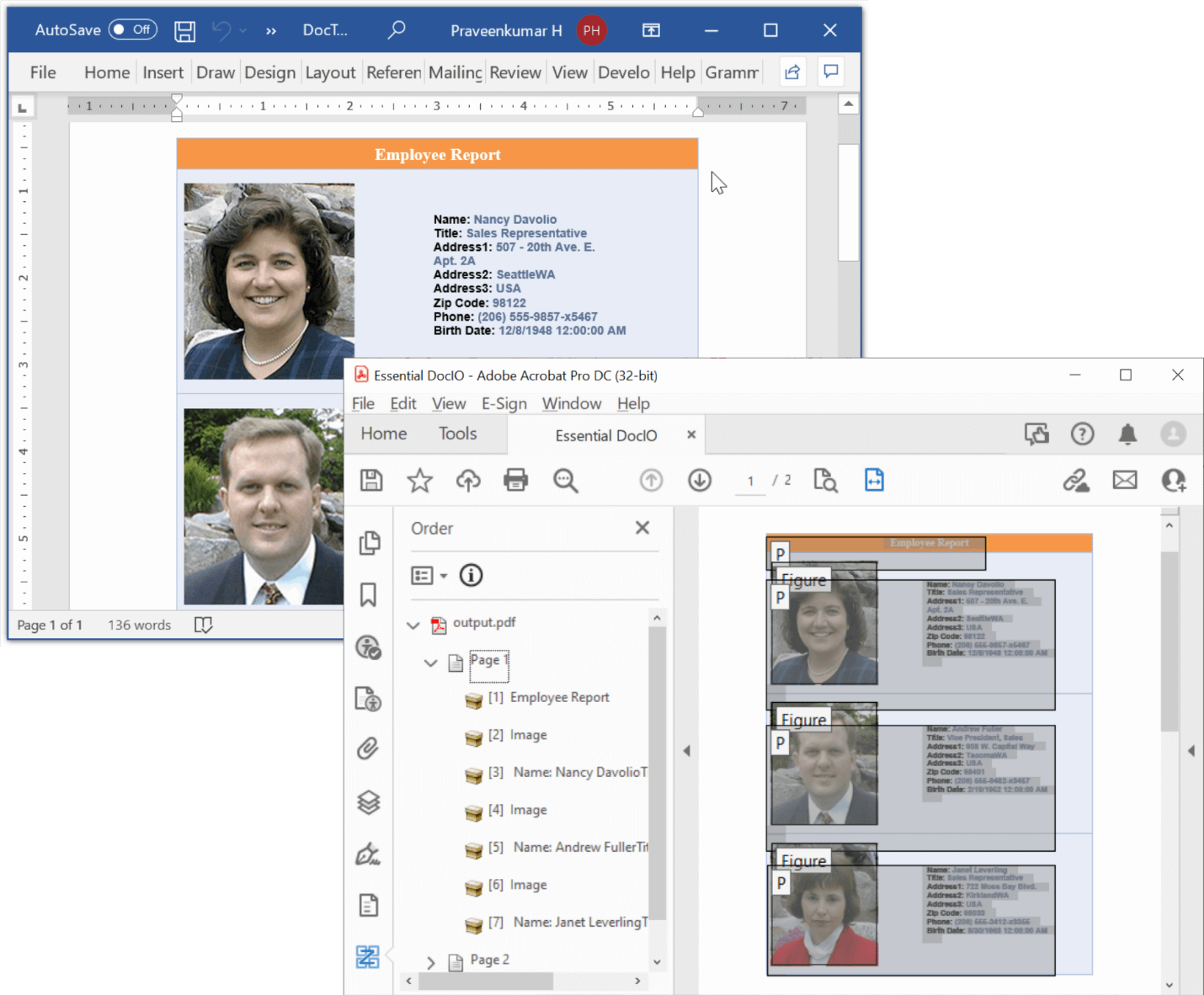Send file by email envelope icon
Screen dimensions: 1204x995
coord(1125,480)
